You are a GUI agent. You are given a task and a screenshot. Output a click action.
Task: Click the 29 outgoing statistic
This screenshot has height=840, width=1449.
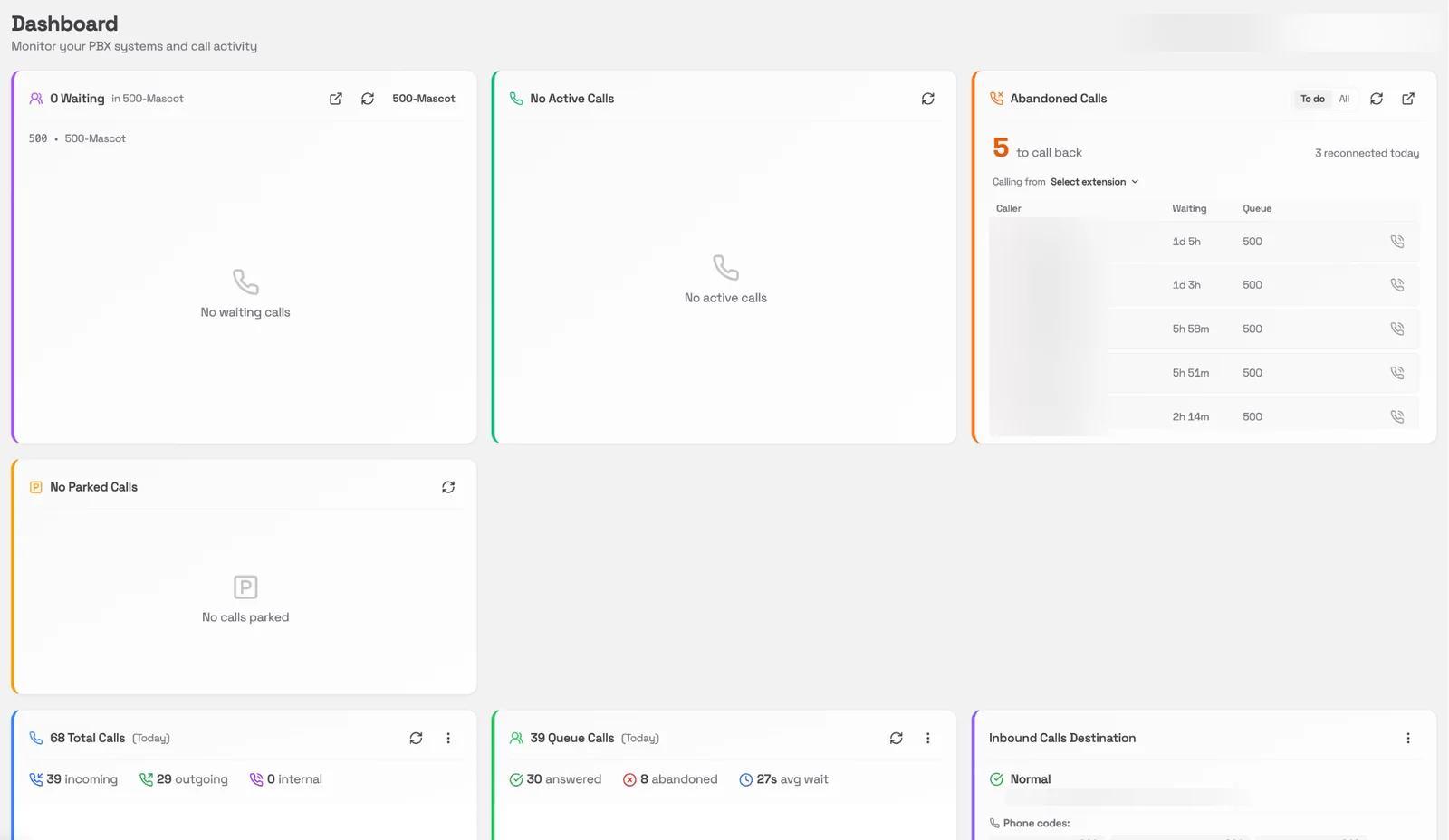tap(184, 779)
